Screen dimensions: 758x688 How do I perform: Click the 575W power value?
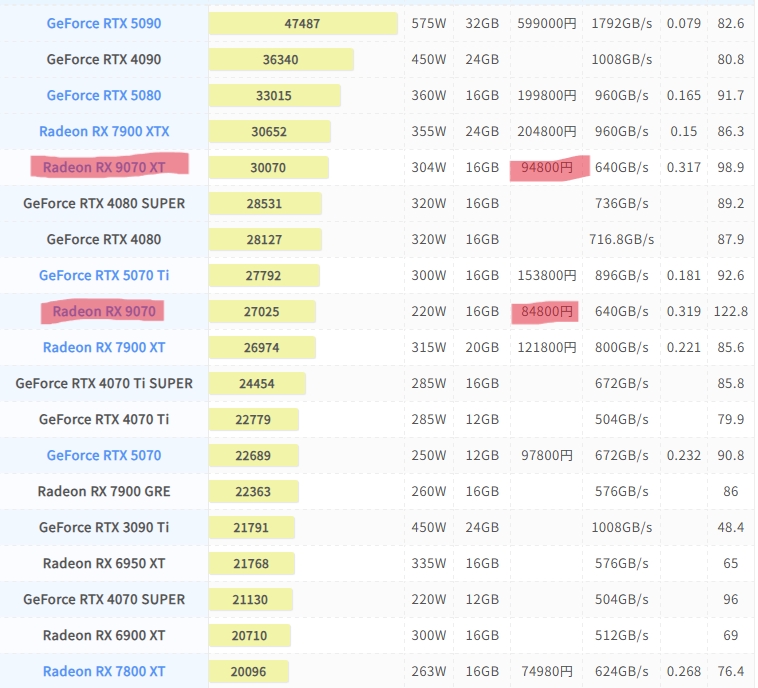pos(429,23)
